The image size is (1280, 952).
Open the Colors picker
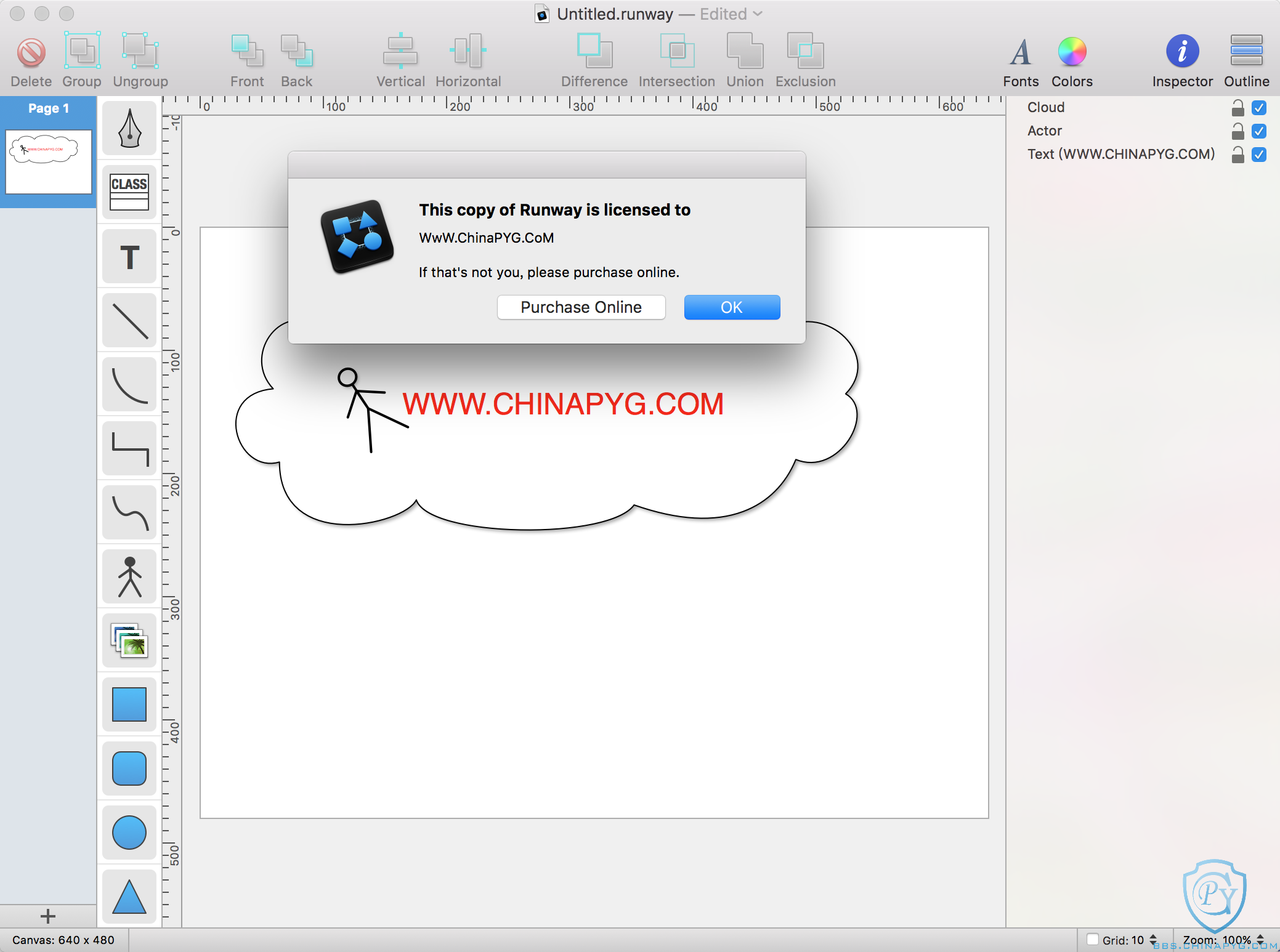coord(1072,52)
